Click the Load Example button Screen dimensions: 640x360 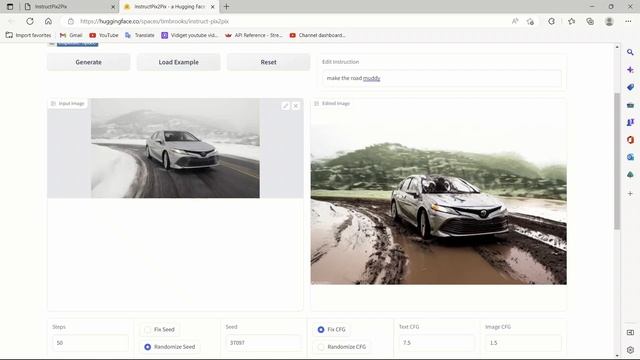(178, 62)
